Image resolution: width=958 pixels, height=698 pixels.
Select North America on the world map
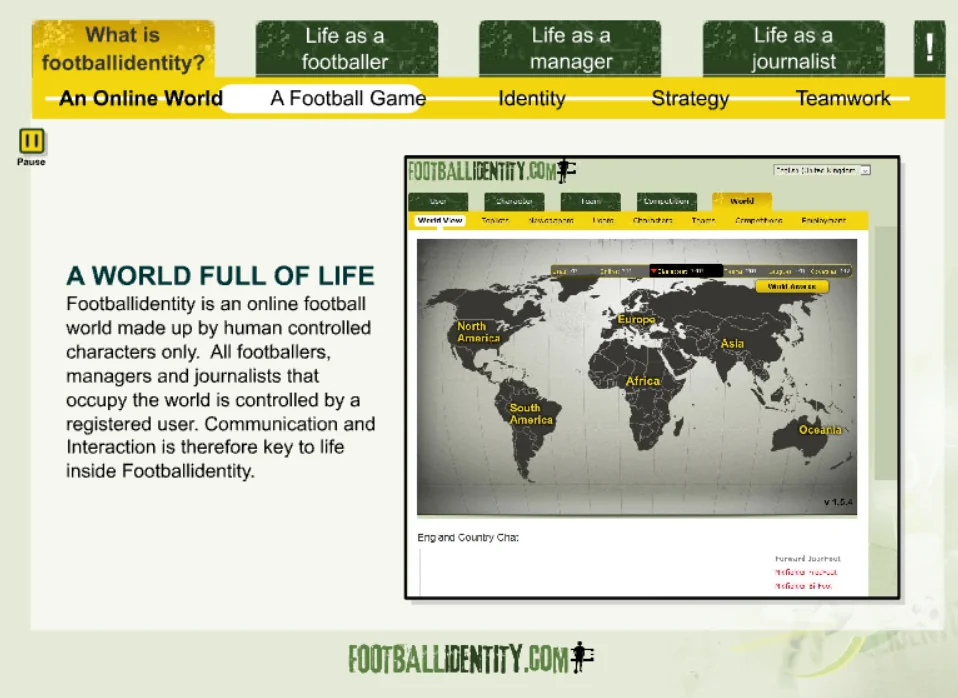478,332
